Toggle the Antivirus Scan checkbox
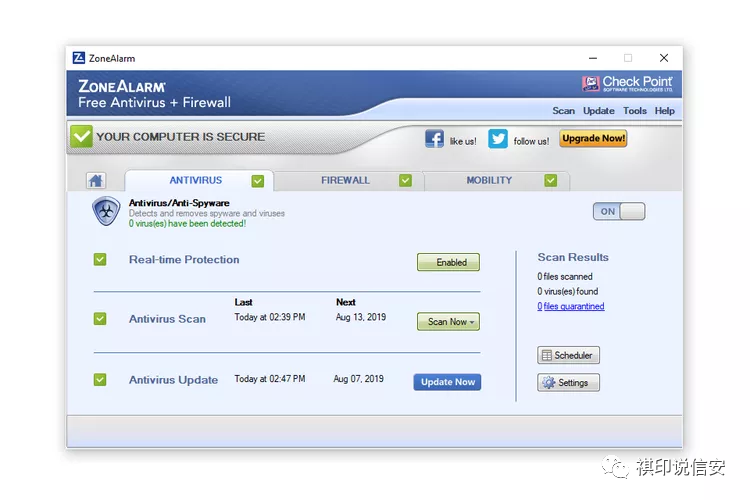 100,319
